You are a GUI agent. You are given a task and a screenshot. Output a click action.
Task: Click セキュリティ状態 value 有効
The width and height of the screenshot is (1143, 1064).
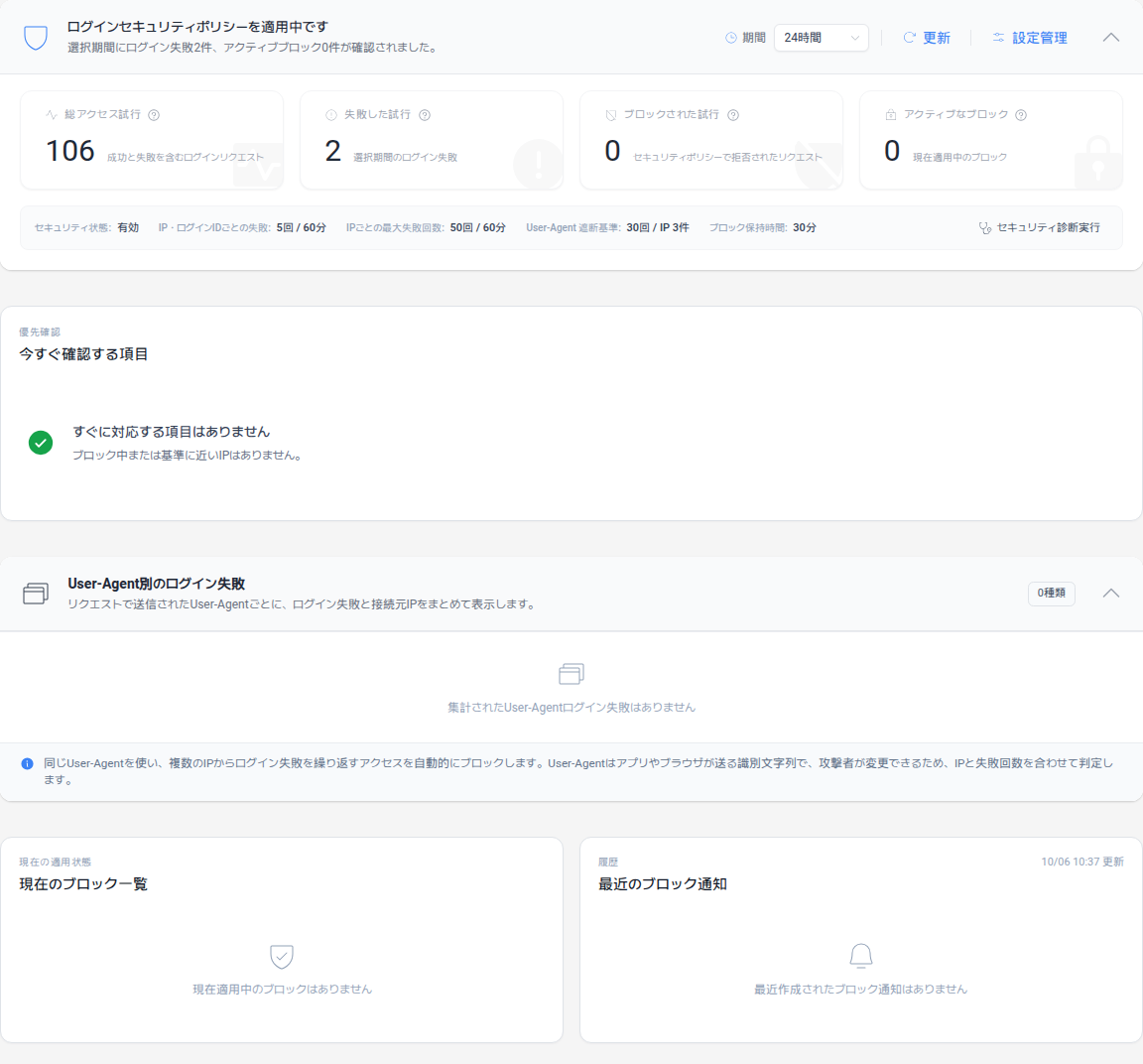click(128, 227)
